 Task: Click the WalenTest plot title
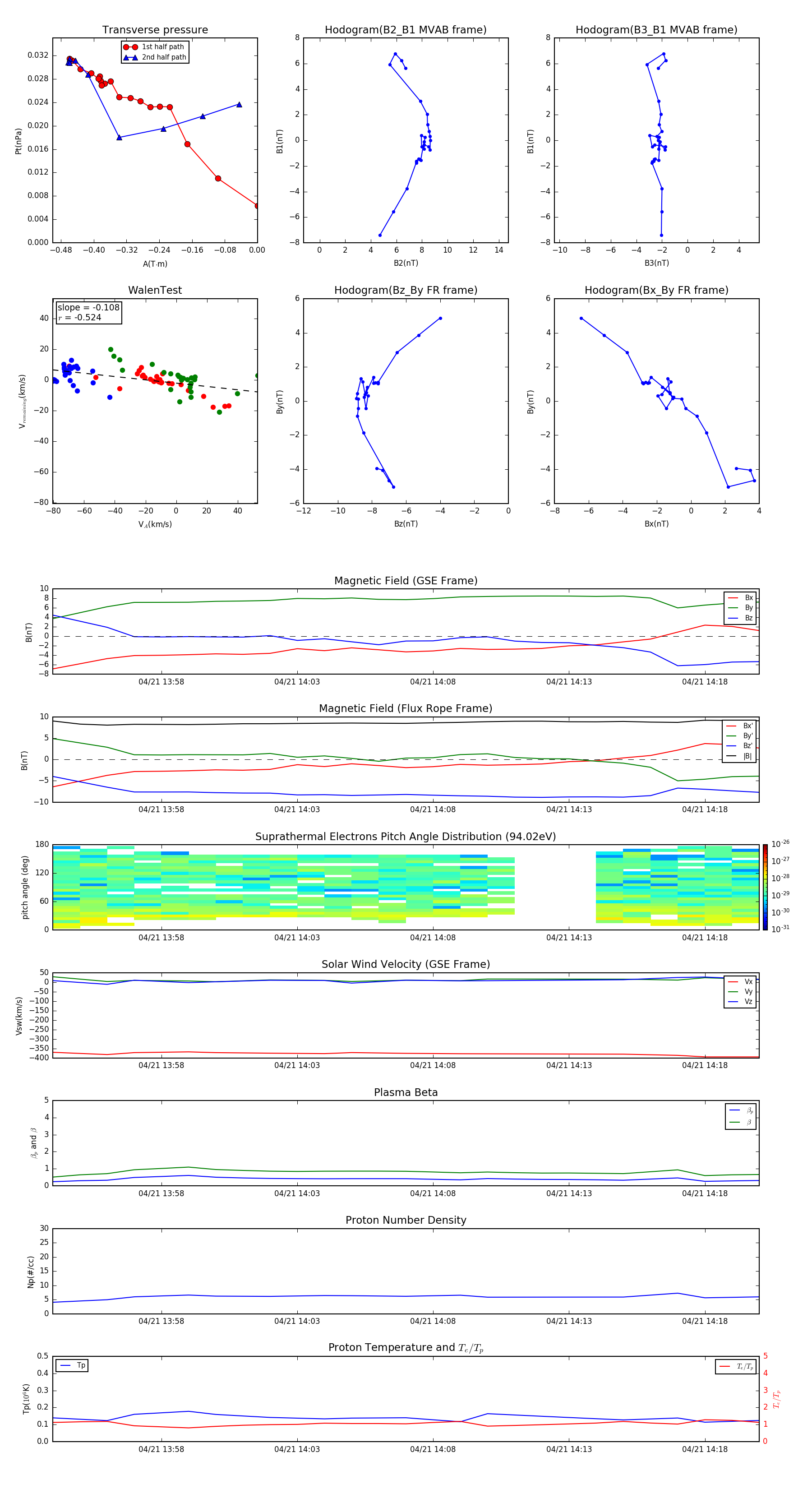pos(155,290)
